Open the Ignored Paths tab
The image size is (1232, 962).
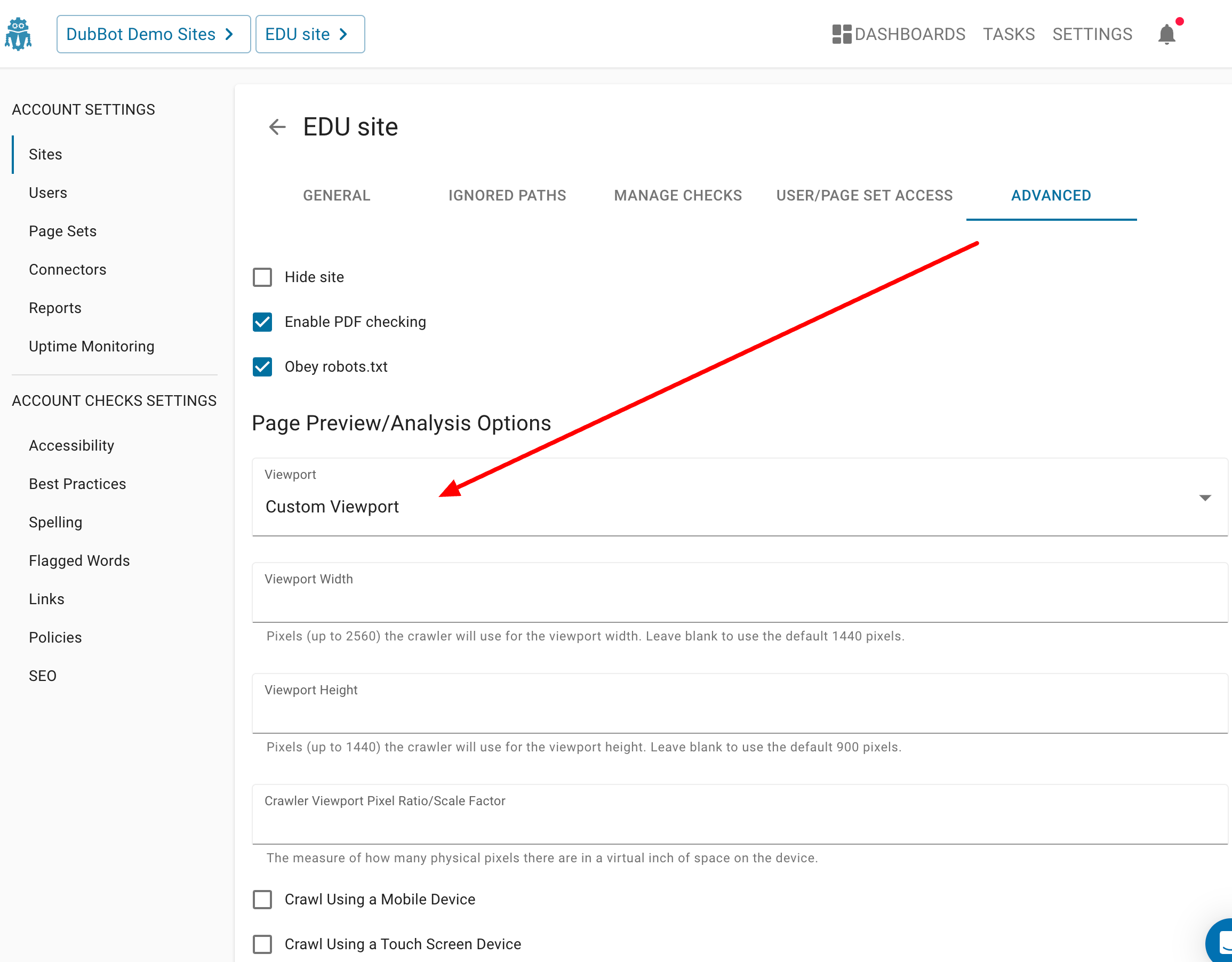pos(507,195)
